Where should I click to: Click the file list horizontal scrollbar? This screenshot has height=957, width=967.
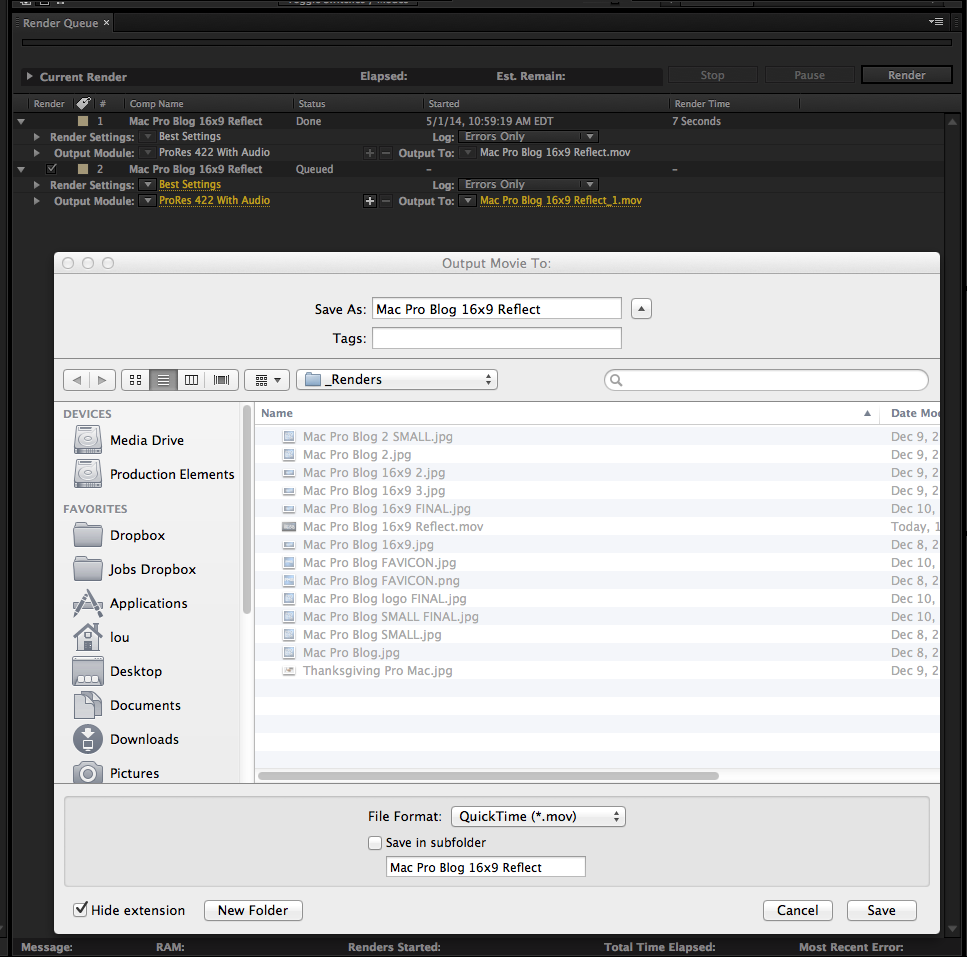488,776
